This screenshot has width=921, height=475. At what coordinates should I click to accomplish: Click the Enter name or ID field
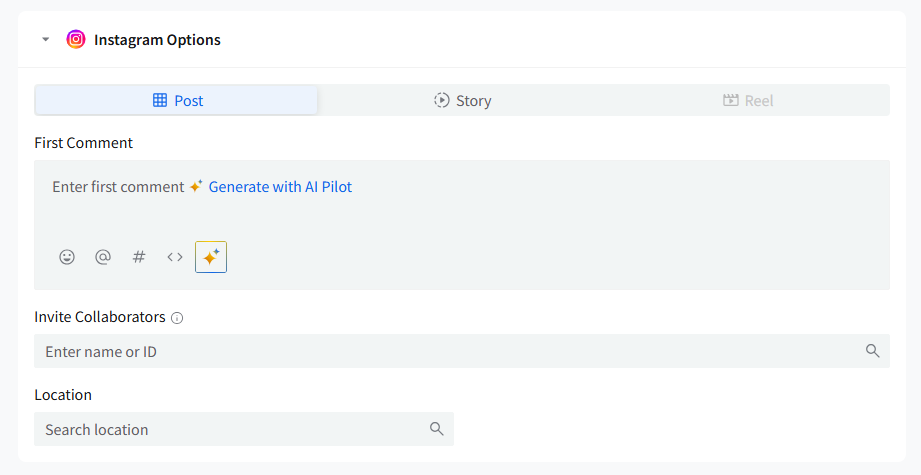pos(462,351)
